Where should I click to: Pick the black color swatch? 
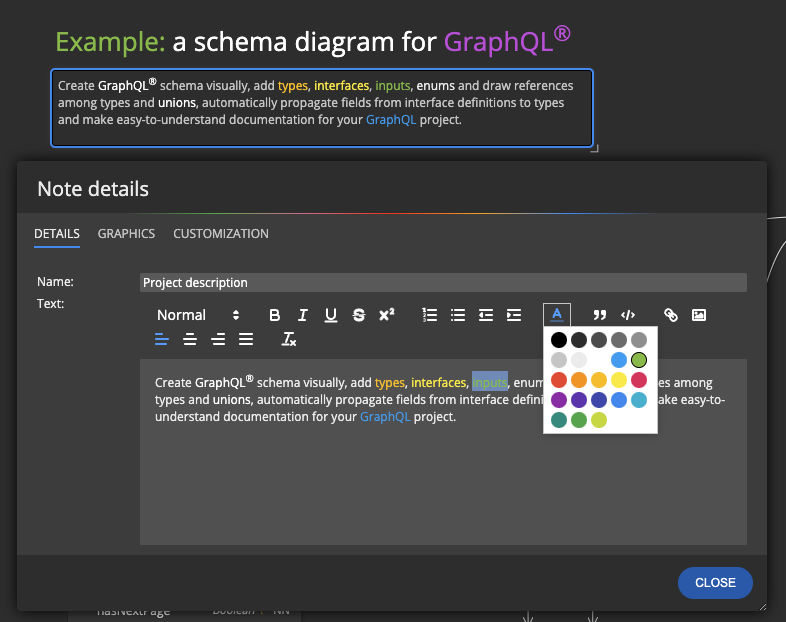coord(559,340)
